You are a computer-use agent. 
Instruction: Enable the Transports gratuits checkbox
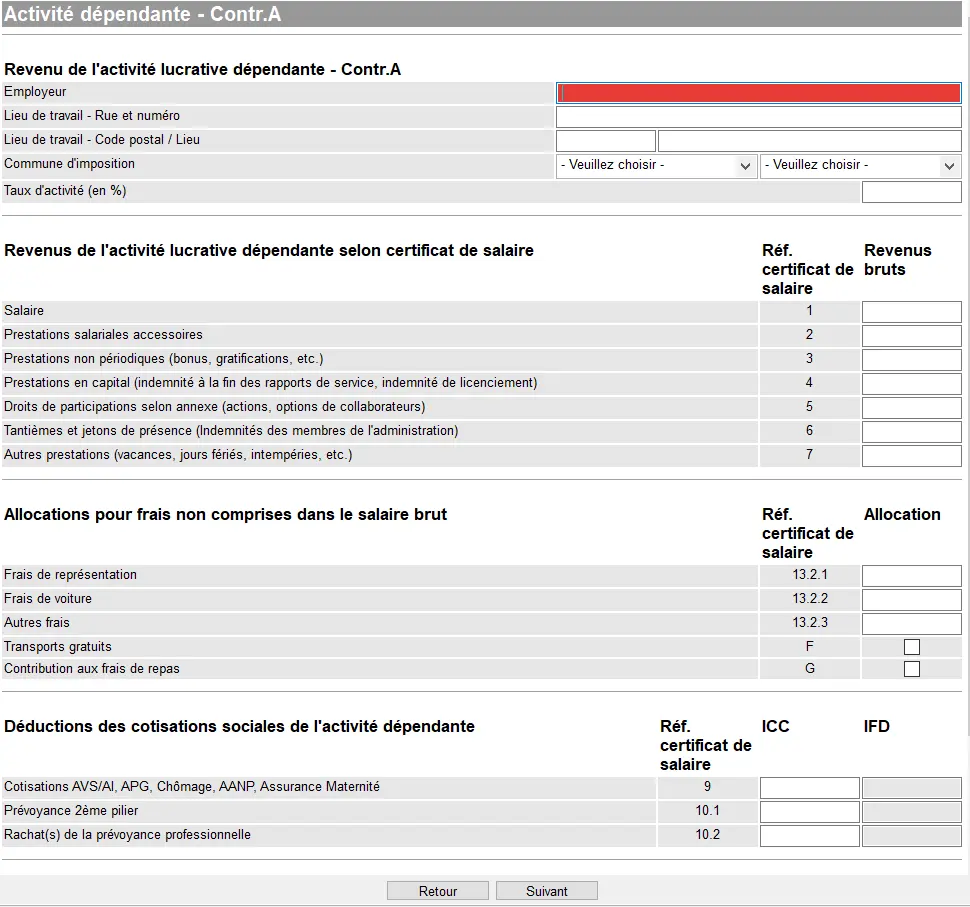click(911, 647)
